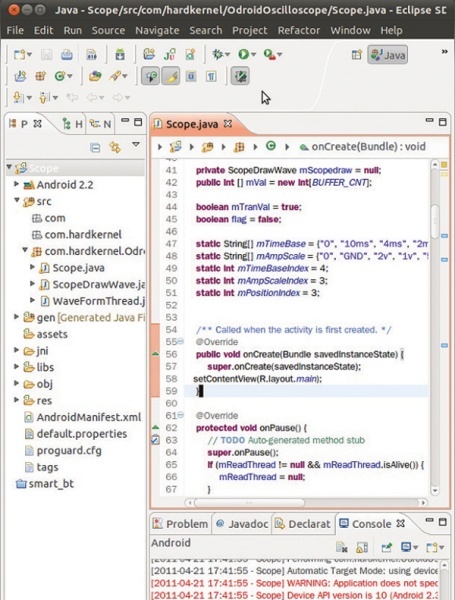Open the Help menu
Screen dimensions: 455x600
point(391,30)
